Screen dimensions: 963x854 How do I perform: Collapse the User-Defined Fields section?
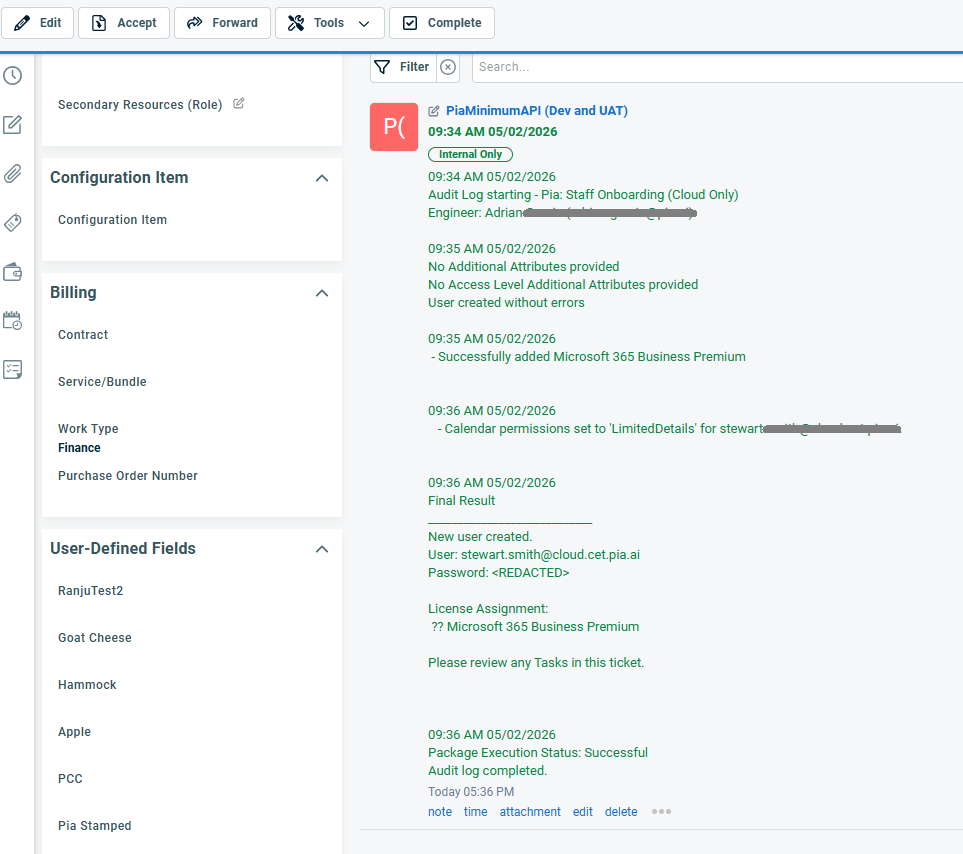click(x=322, y=549)
